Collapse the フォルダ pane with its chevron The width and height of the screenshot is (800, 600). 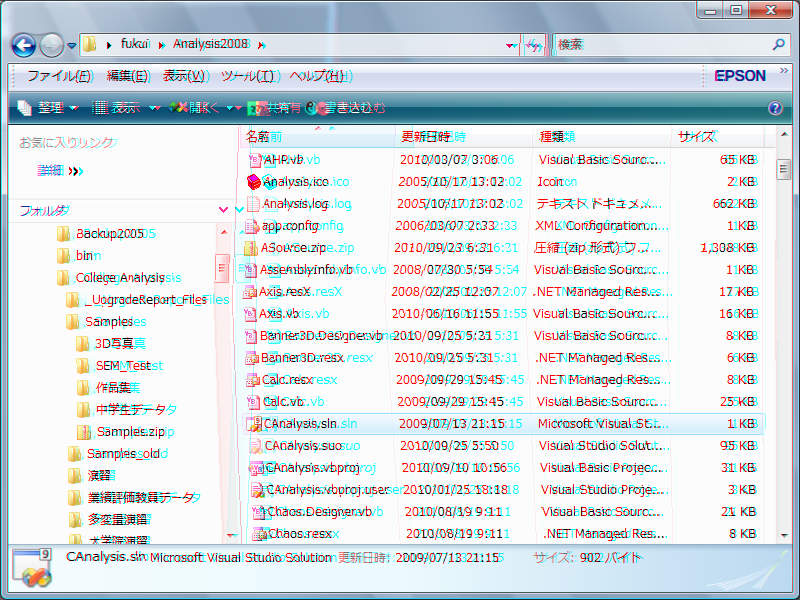(224, 210)
